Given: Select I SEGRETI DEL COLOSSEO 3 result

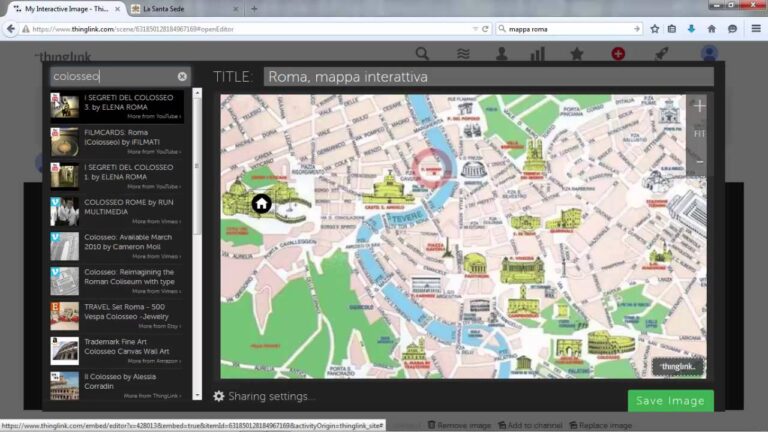Looking at the screenshot, I should click(117, 106).
